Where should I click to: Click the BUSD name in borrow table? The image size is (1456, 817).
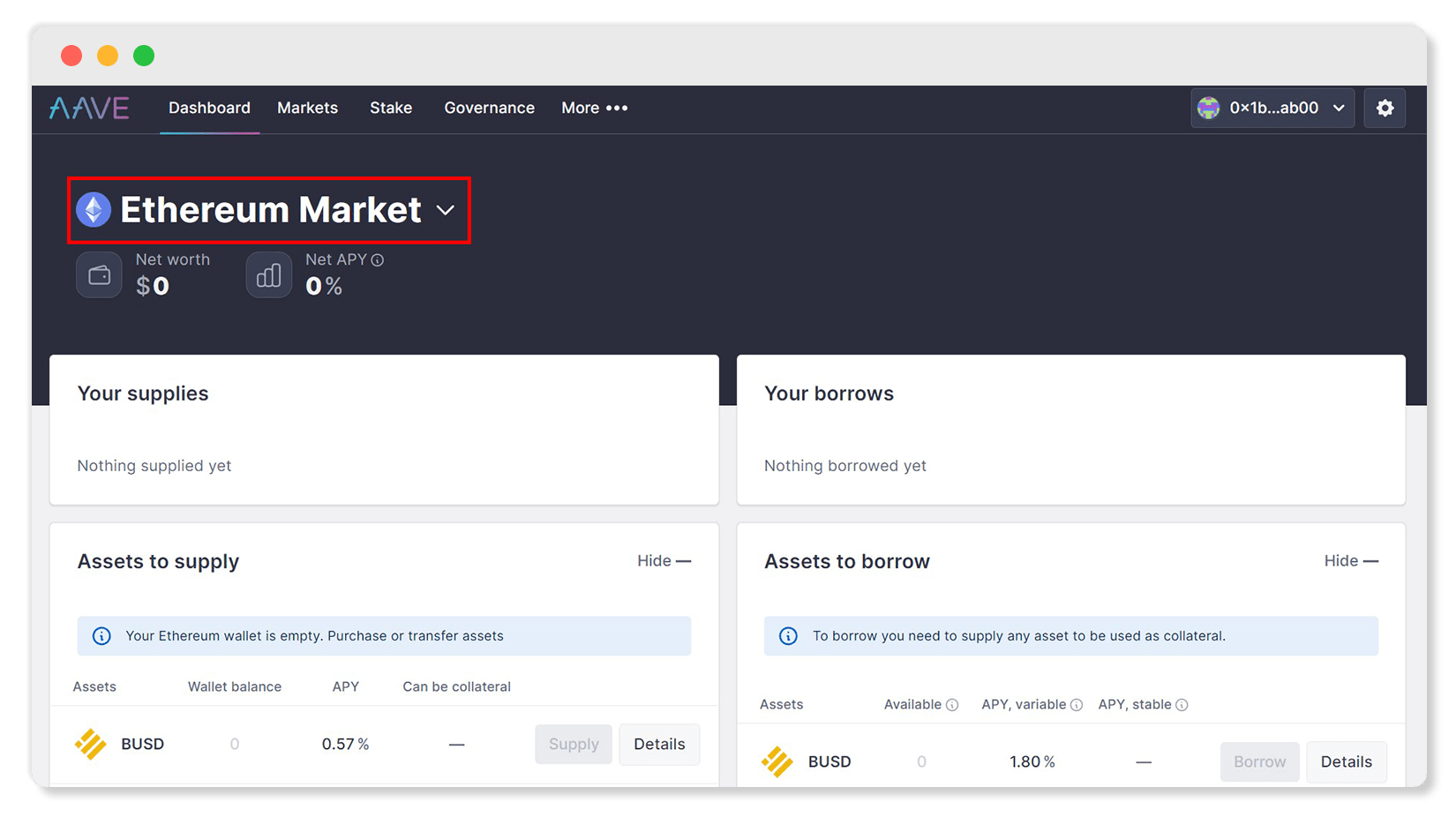pyautogui.click(x=829, y=761)
